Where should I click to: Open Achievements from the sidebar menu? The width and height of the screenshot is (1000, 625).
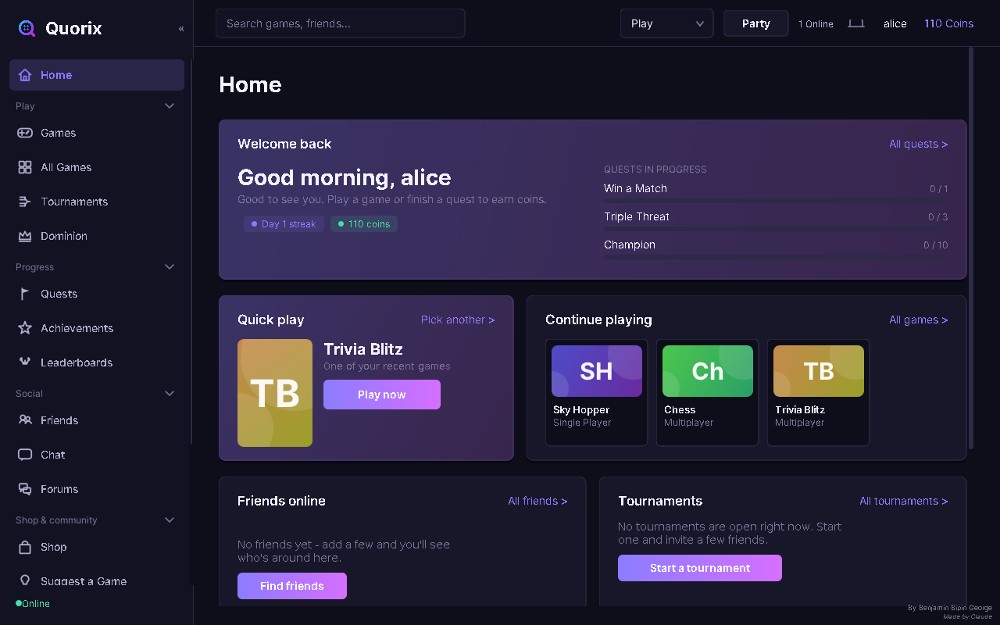[97, 328]
